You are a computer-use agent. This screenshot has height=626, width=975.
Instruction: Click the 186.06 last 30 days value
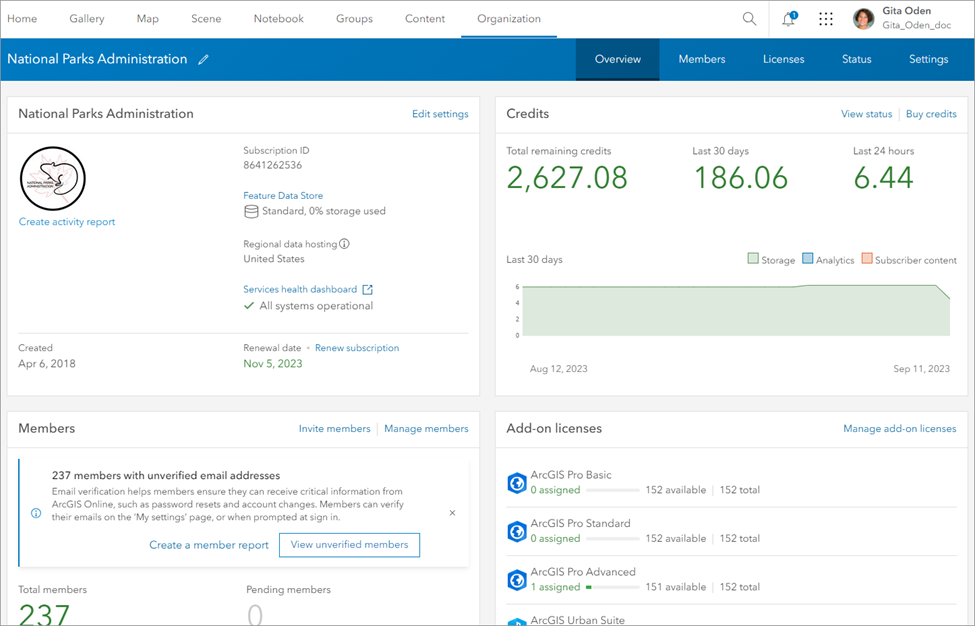pos(741,178)
